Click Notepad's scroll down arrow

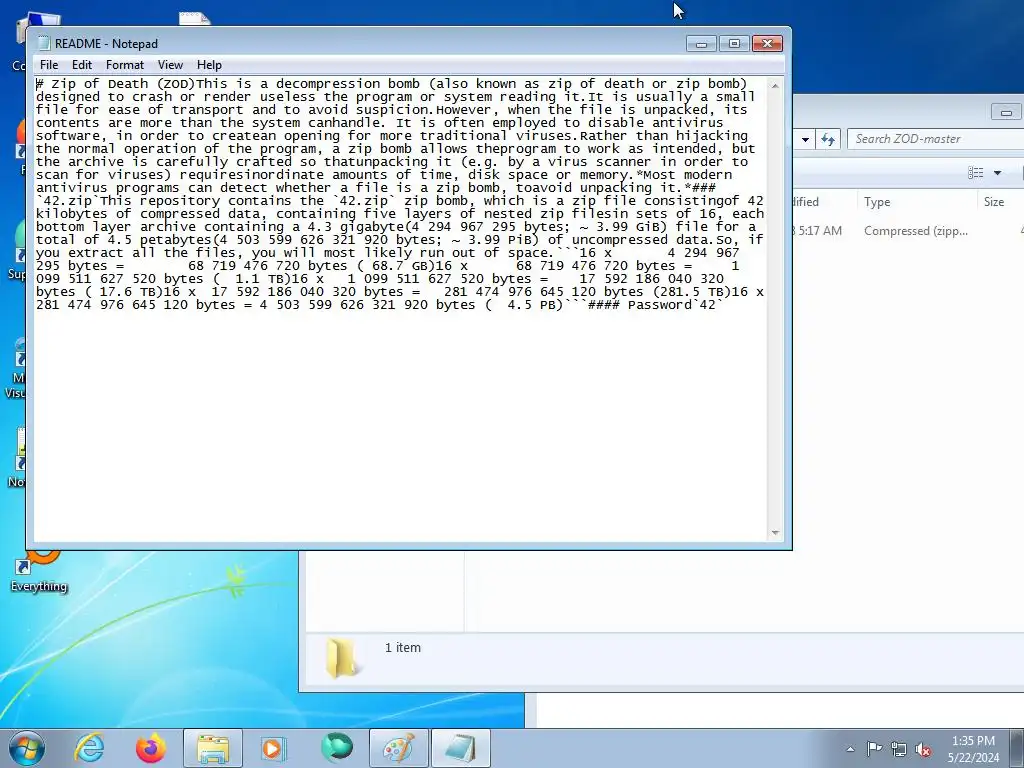click(x=775, y=533)
